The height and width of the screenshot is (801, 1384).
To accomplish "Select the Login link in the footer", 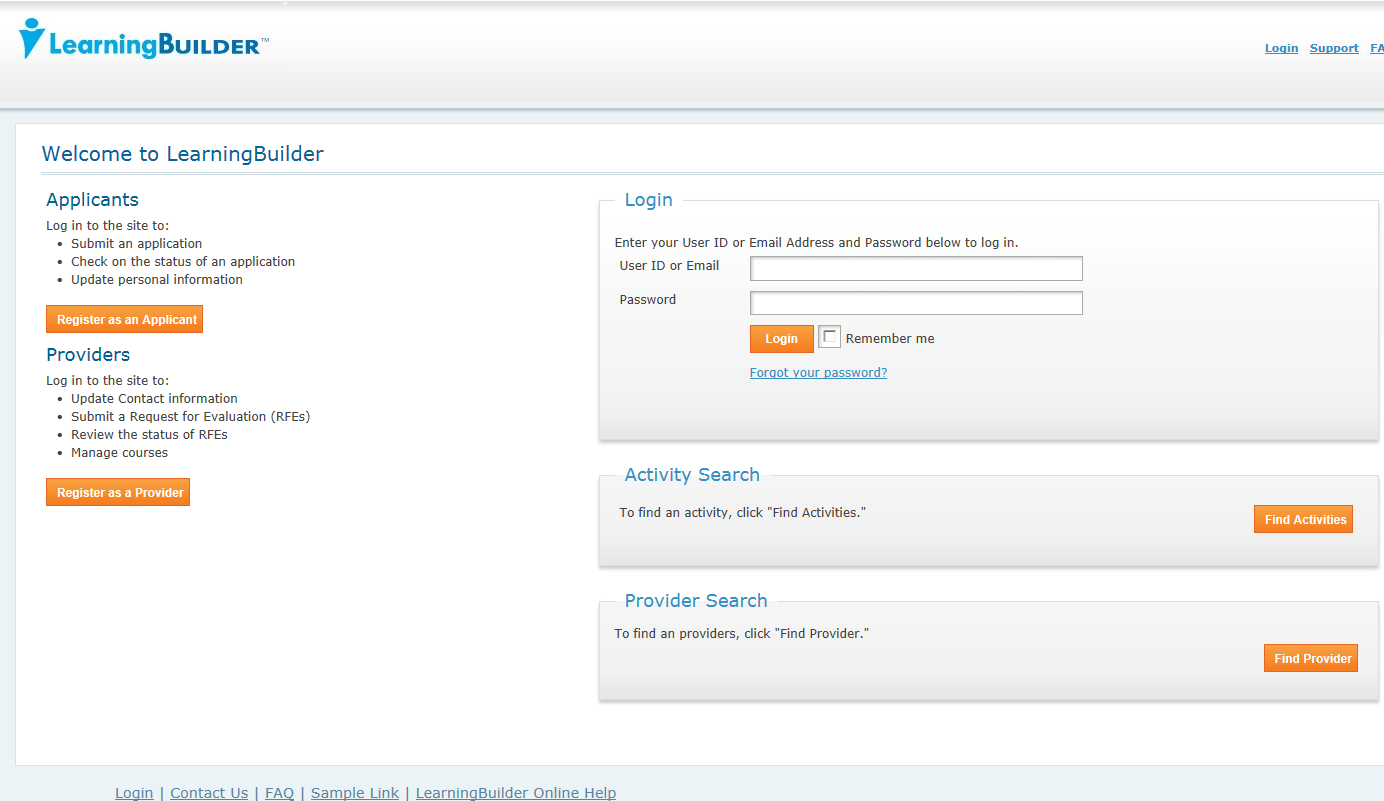I will click(x=134, y=793).
